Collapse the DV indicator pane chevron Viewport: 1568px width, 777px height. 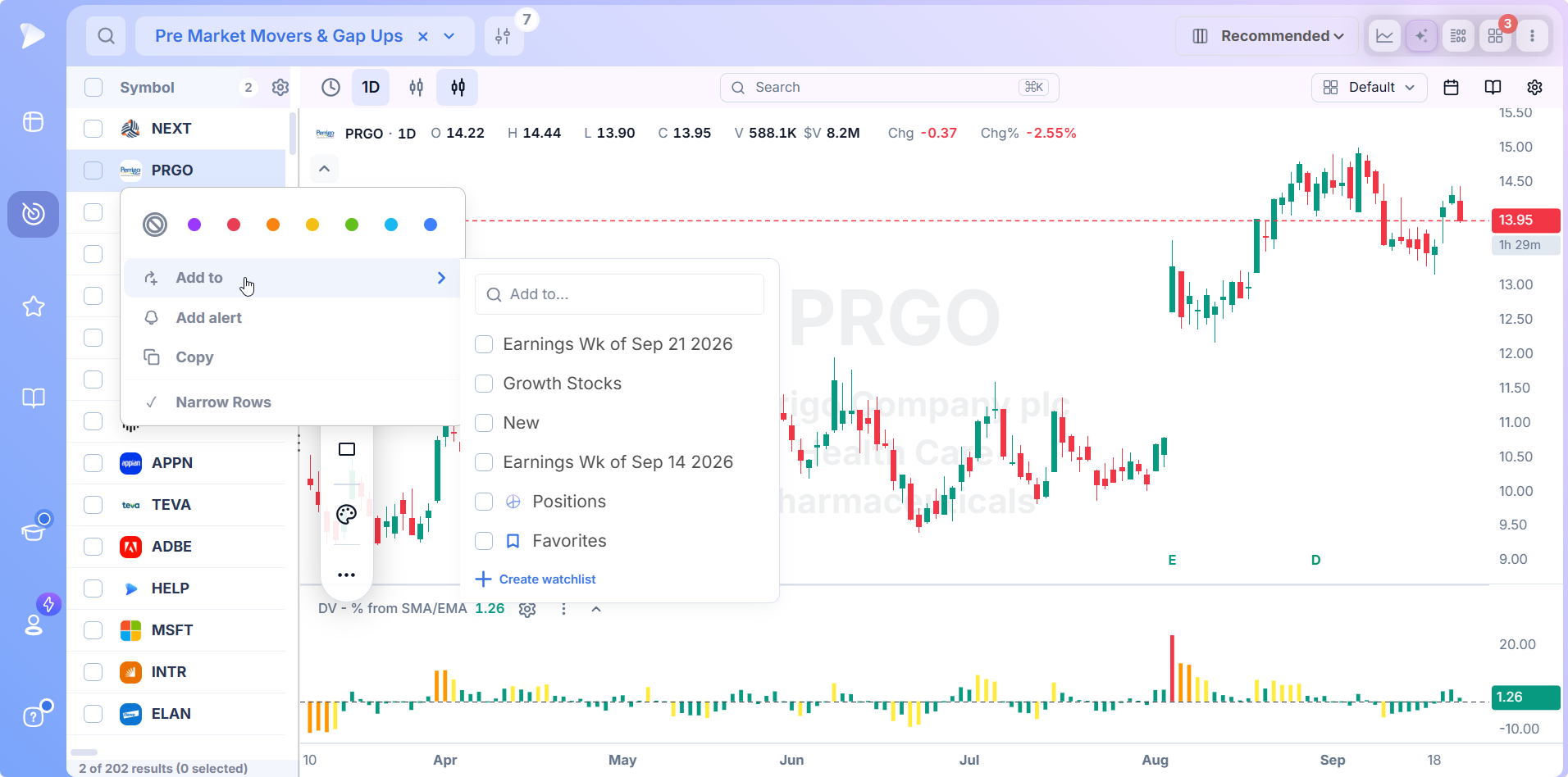coord(596,609)
